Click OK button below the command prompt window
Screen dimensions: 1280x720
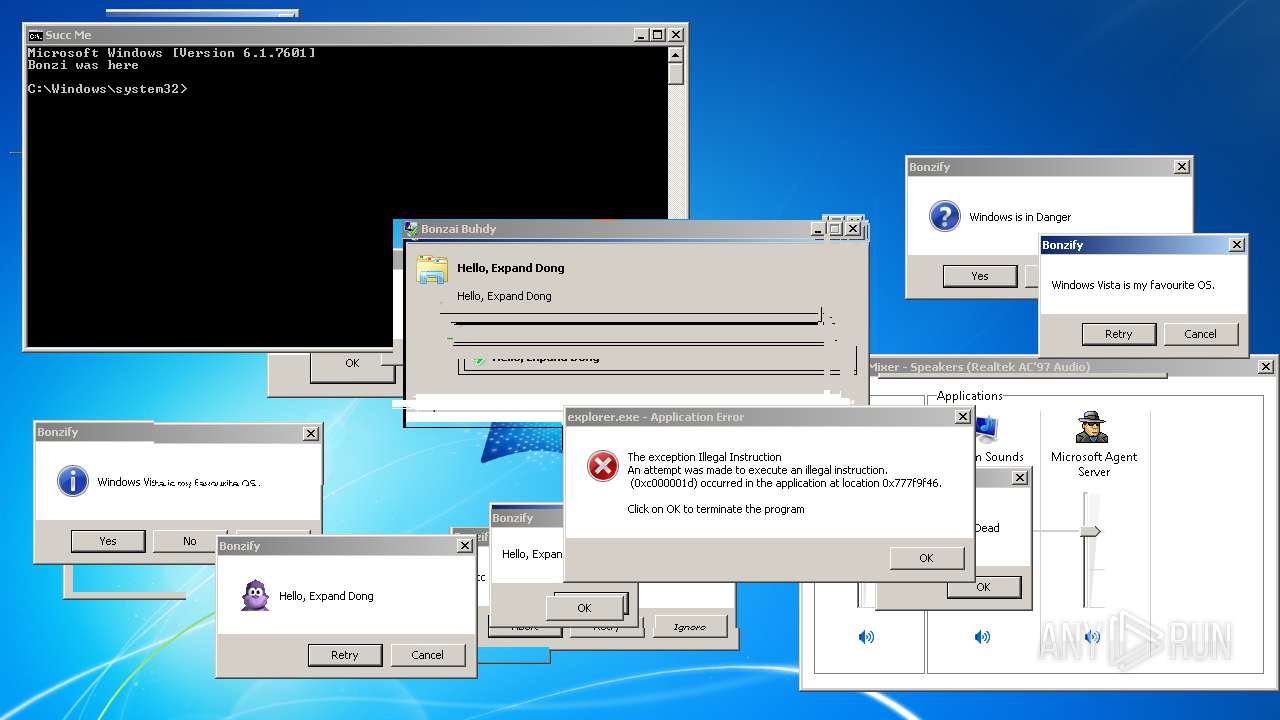tap(352, 364)
